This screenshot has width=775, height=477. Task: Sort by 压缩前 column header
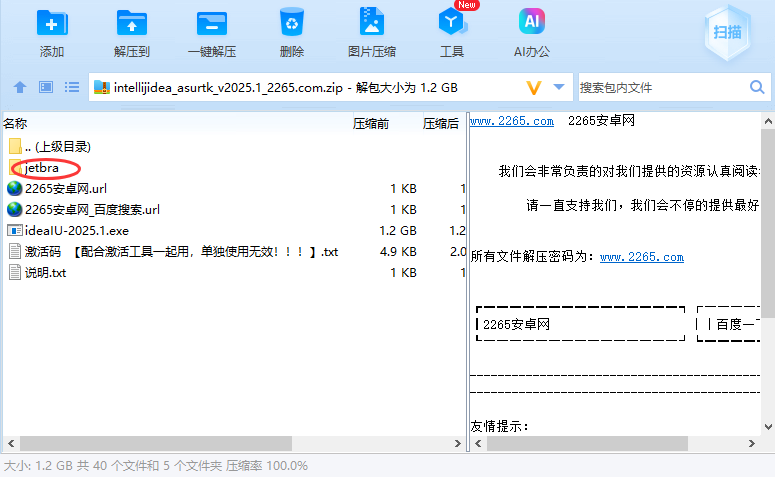pos(371,124)
